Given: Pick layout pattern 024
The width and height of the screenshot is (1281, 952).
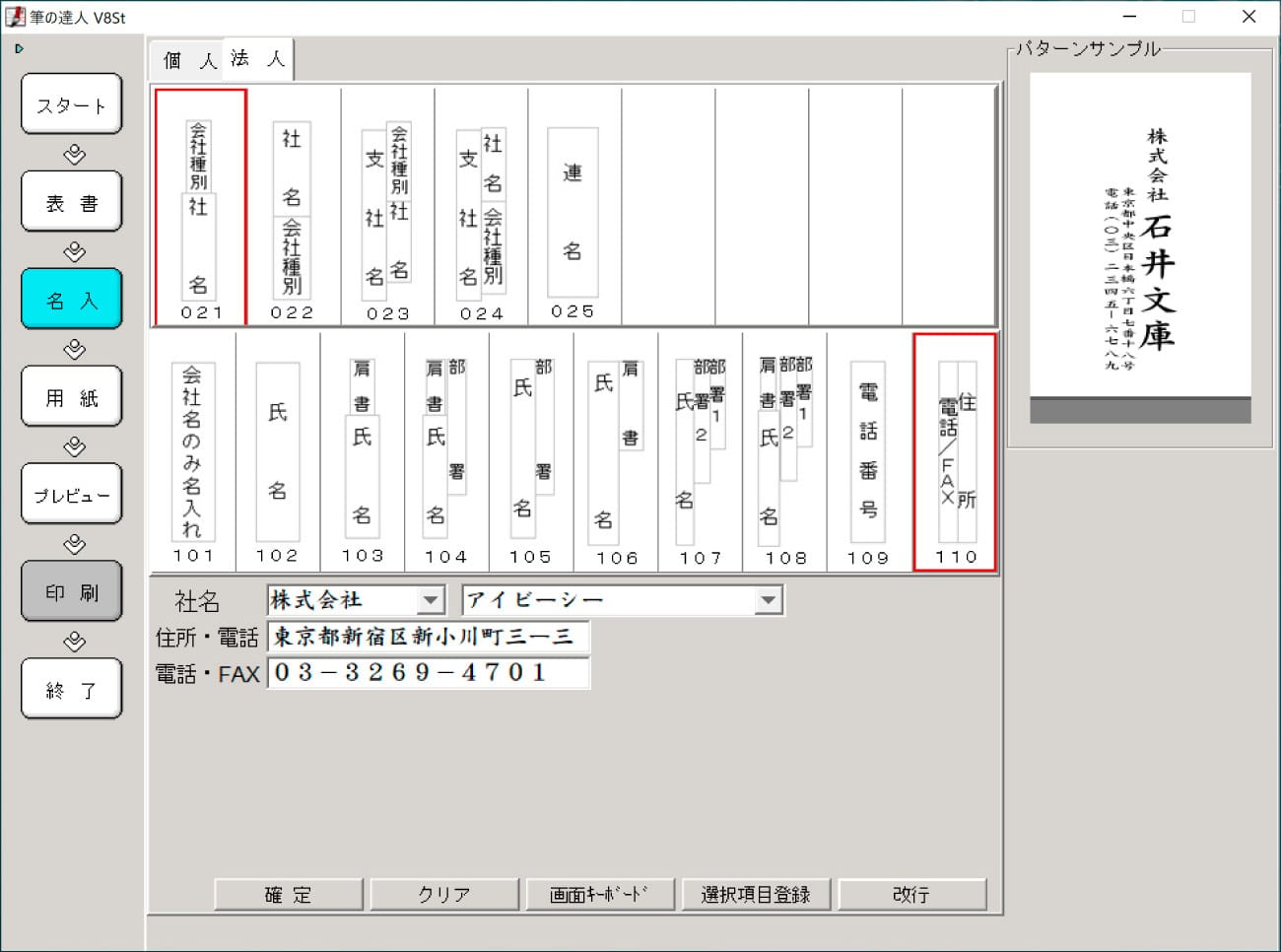Looking at the screenshot, I should tap(481, 207).
